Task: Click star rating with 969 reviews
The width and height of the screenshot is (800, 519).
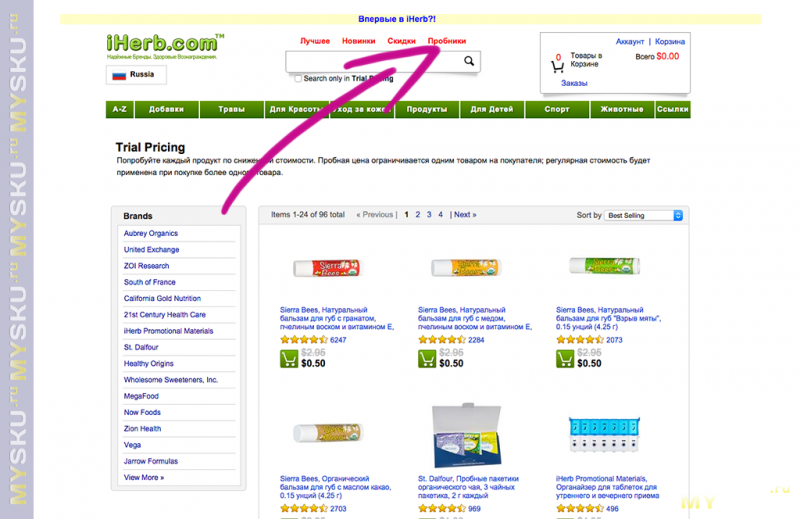Action: [x=441, y=509]
